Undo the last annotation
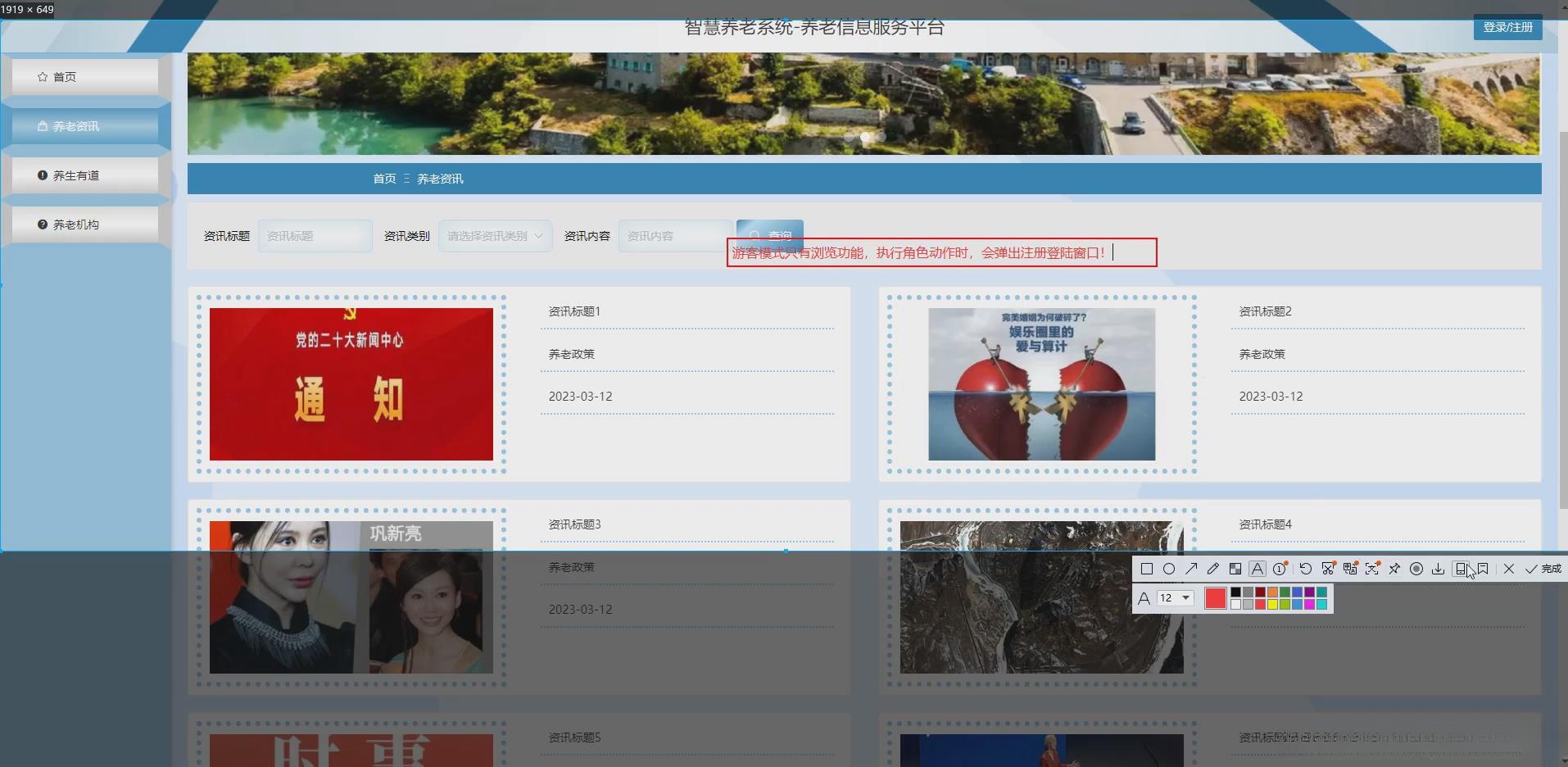This screenshot has height=767, width=1568. (x=1306, y=569)
